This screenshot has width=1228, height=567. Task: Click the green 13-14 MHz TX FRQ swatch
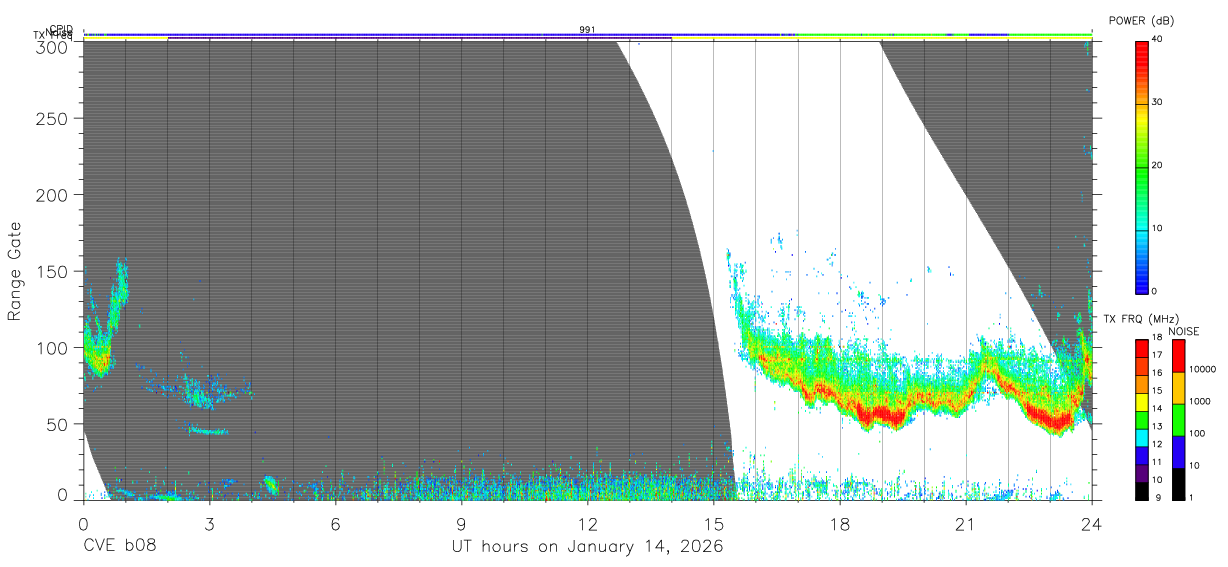(x=1141, y=420)
